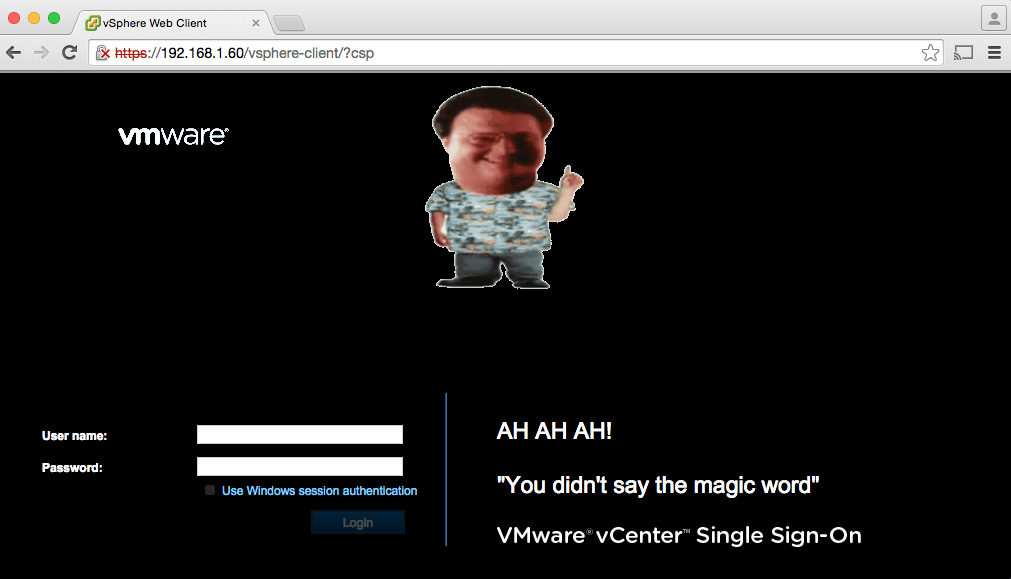Enable Use Windows session authentication checkbox

pyautogui.click(x=210, y=490)
